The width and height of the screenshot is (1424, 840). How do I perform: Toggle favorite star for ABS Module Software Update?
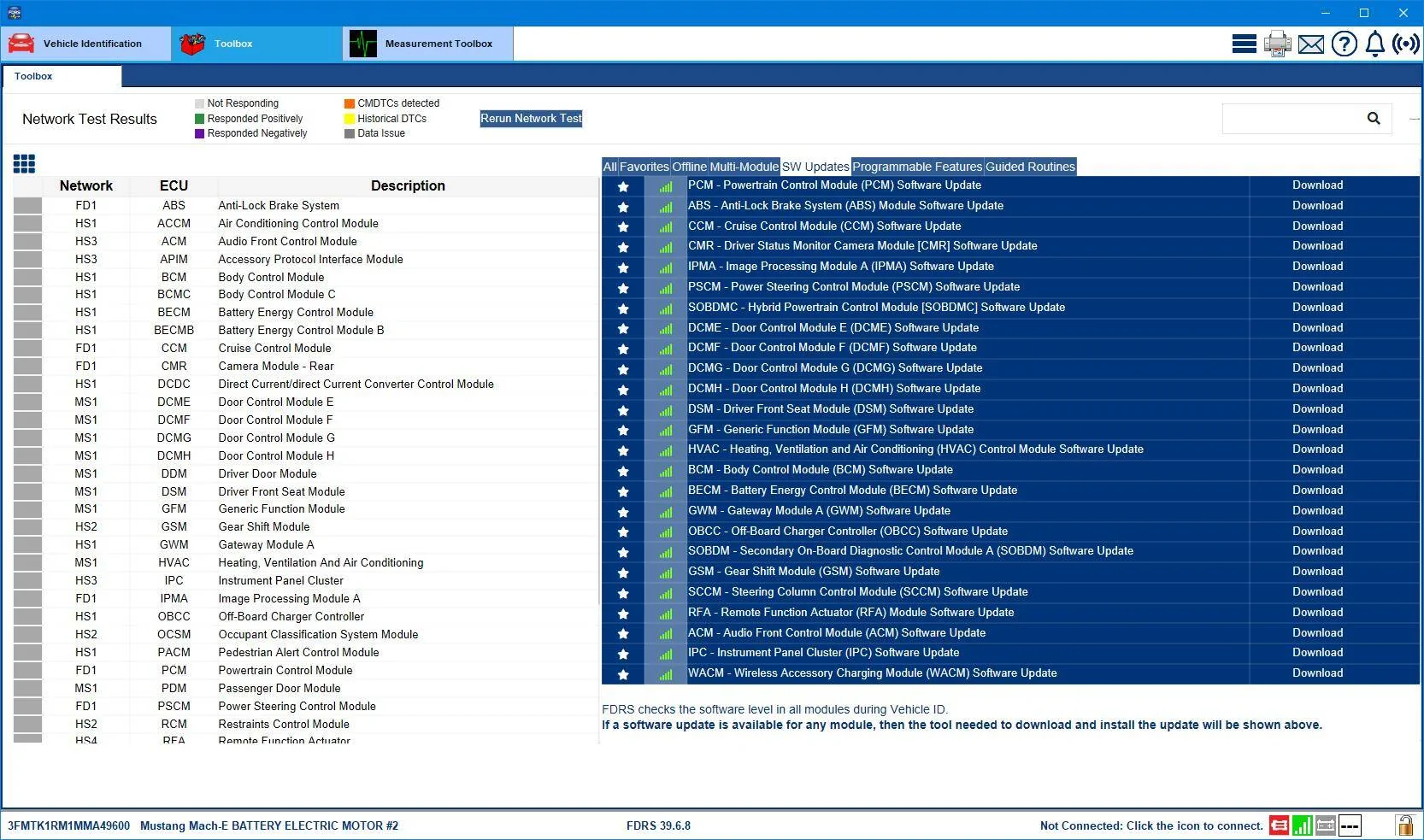pyautogui.click(x=623, y=207)
